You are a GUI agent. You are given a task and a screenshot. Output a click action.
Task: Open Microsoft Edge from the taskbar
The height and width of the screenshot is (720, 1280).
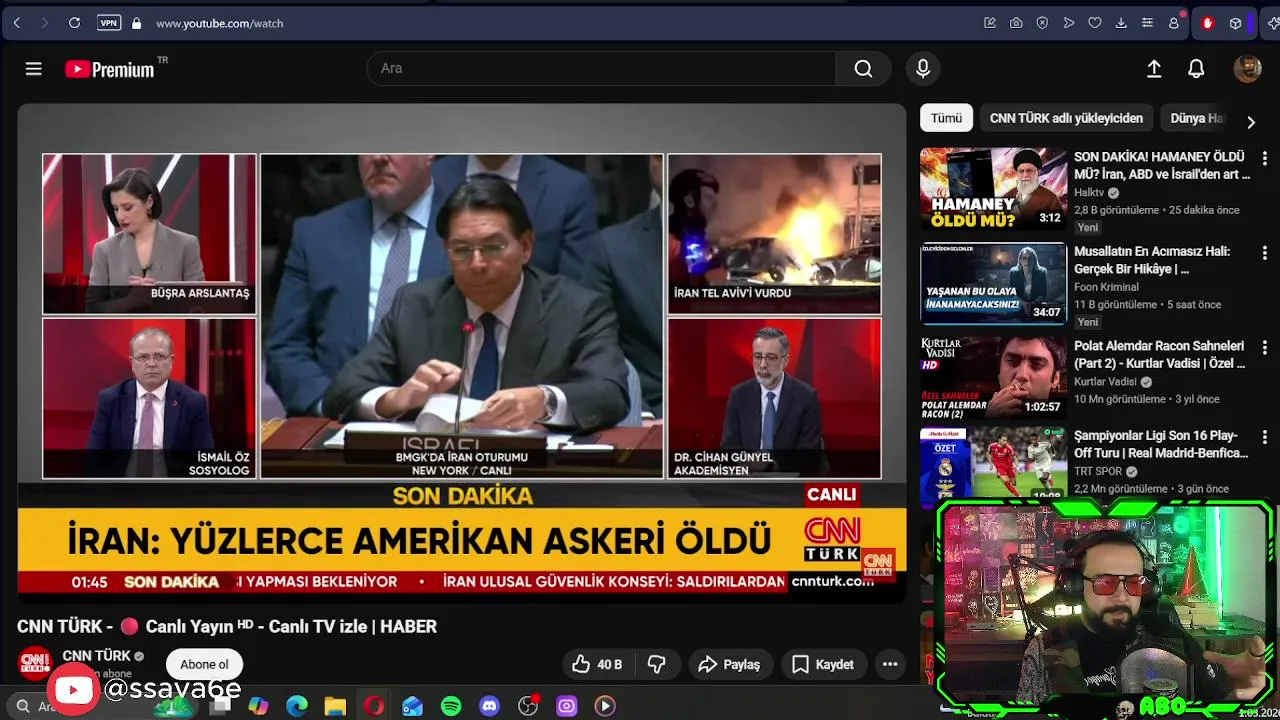[x=297, y=706]
